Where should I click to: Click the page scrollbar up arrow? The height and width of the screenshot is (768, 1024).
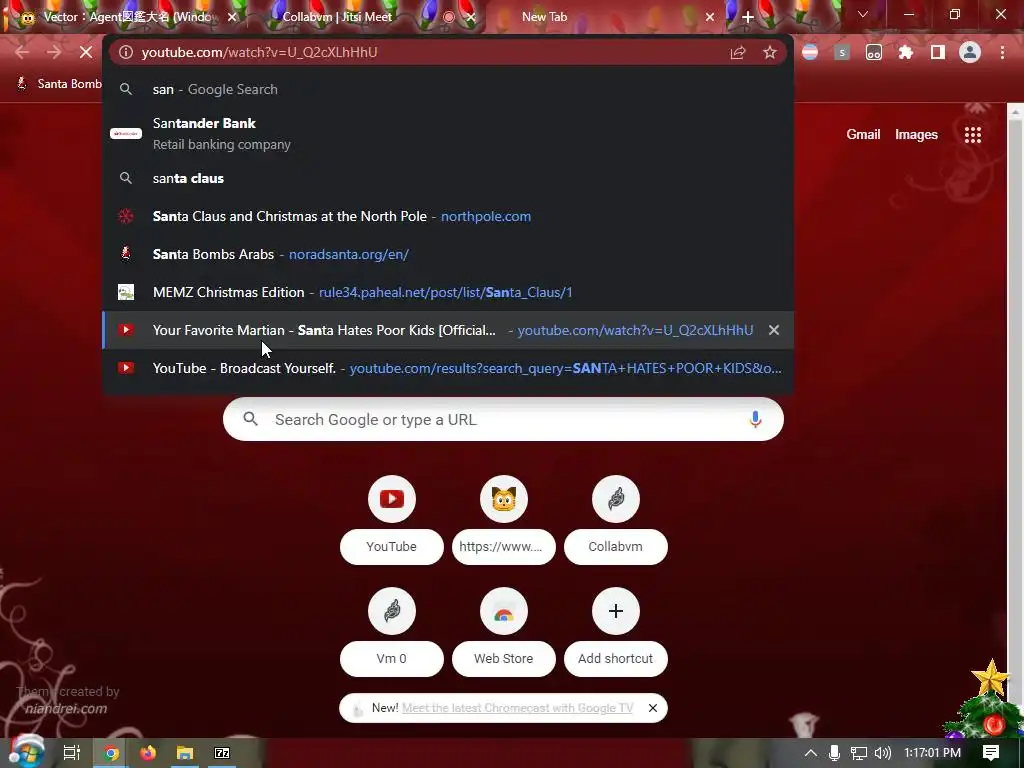pyautogui.click(x=1016, y=112)
